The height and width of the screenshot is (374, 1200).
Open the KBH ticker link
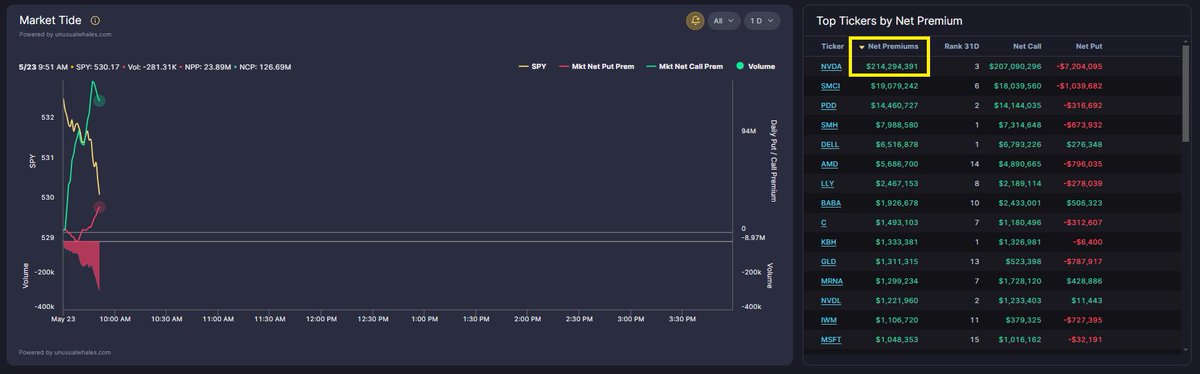pyautogui.click(x=829, y=242)
